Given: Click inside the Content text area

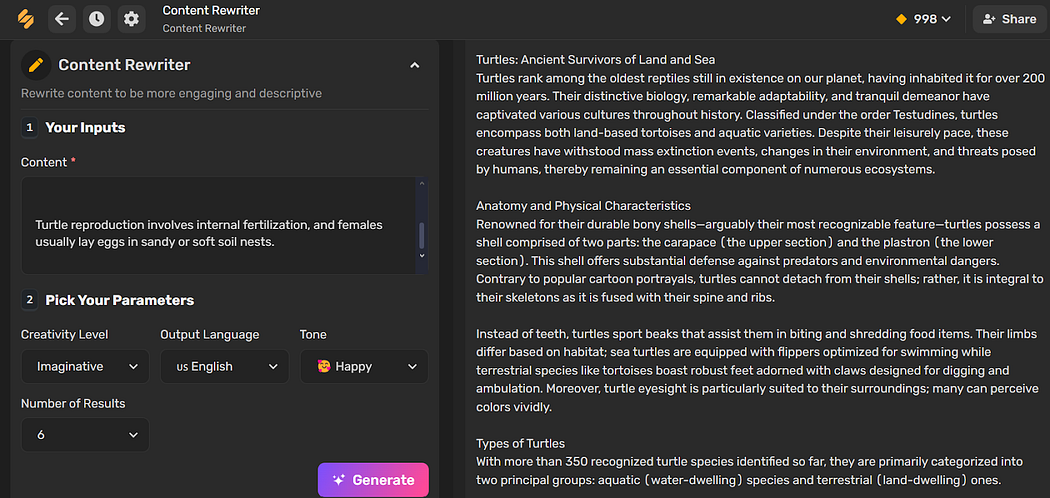Looking at the screenshot, I should pyautogui.click(x=218, y=226).
